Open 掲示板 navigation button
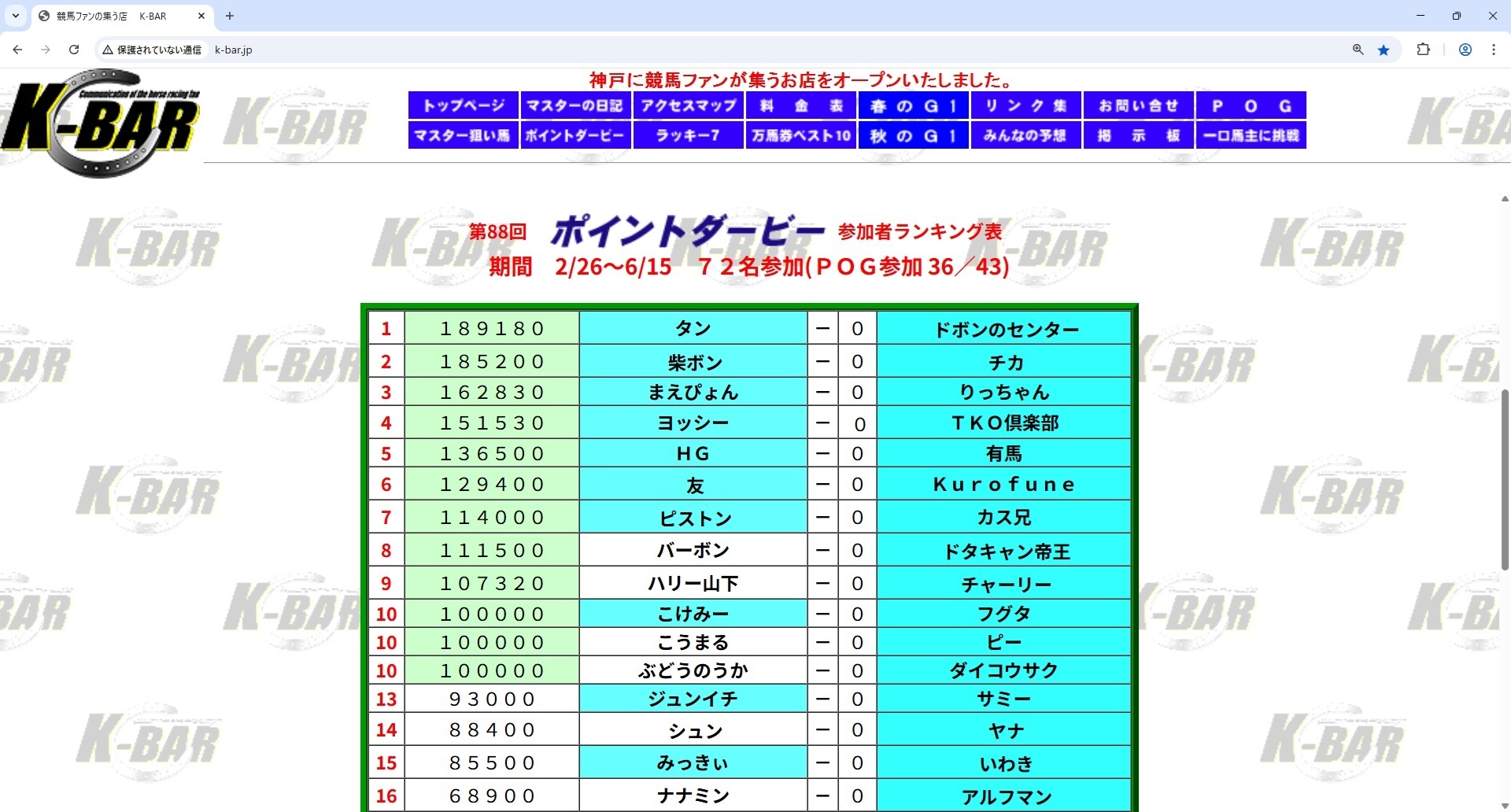The image size is (1511, 812). [x=1139, y=135]
